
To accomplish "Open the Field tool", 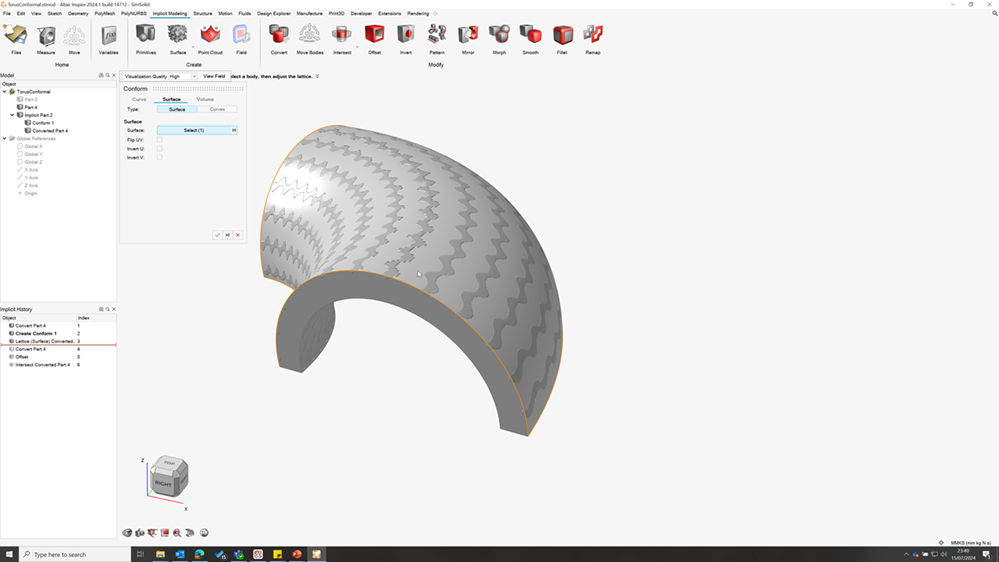I will coord(241,36).
